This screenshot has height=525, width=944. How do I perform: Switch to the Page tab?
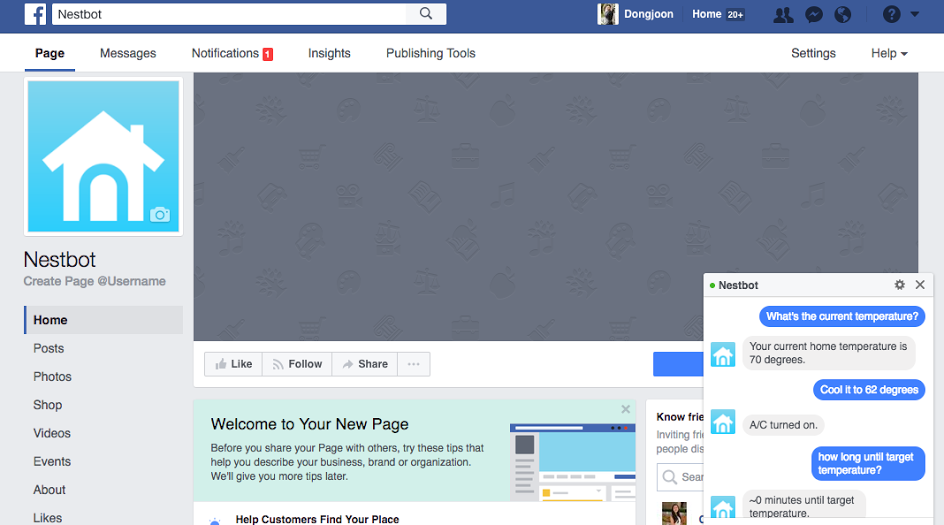pyautogui.click(x=49, y=53)
